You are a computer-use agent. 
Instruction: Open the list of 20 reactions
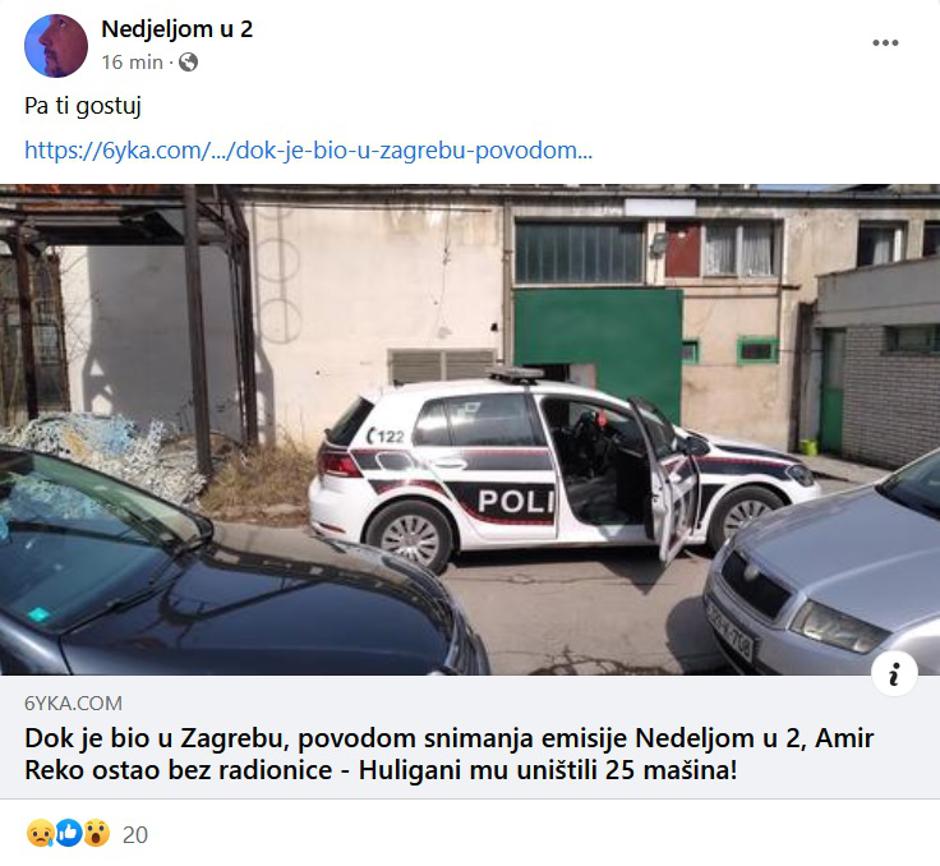(135, 835)
